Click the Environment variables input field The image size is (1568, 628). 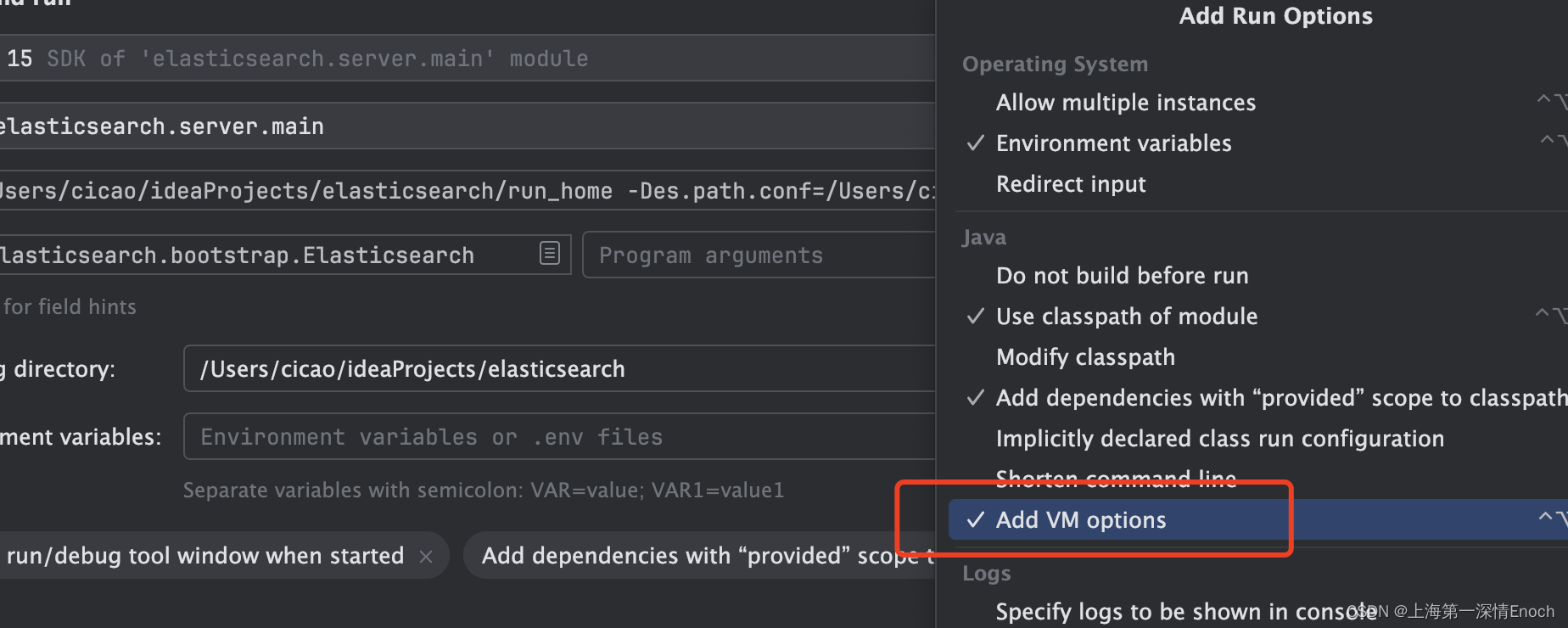[x=560, y=436]
